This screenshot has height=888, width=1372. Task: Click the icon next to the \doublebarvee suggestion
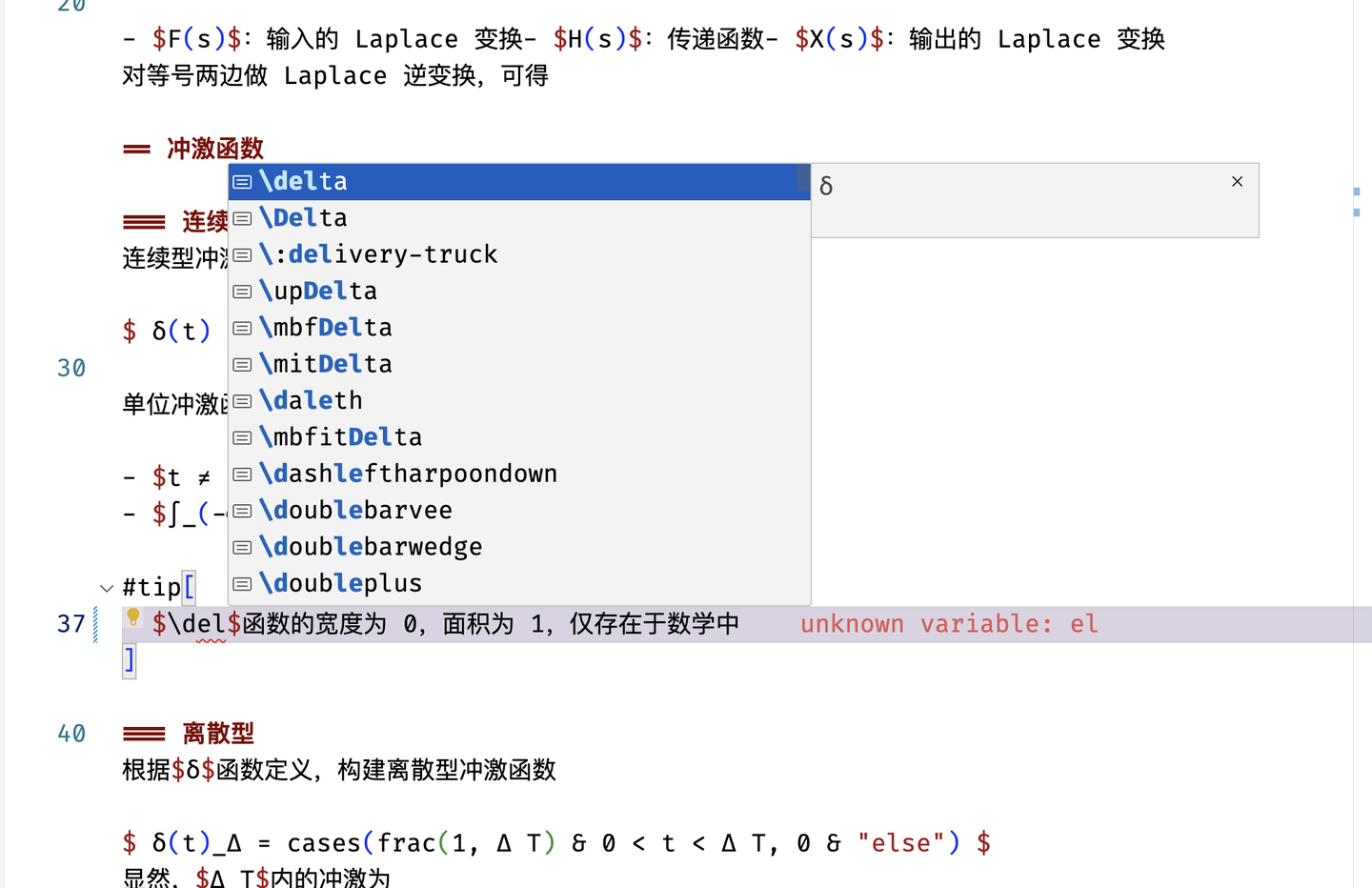pos(241,511)
